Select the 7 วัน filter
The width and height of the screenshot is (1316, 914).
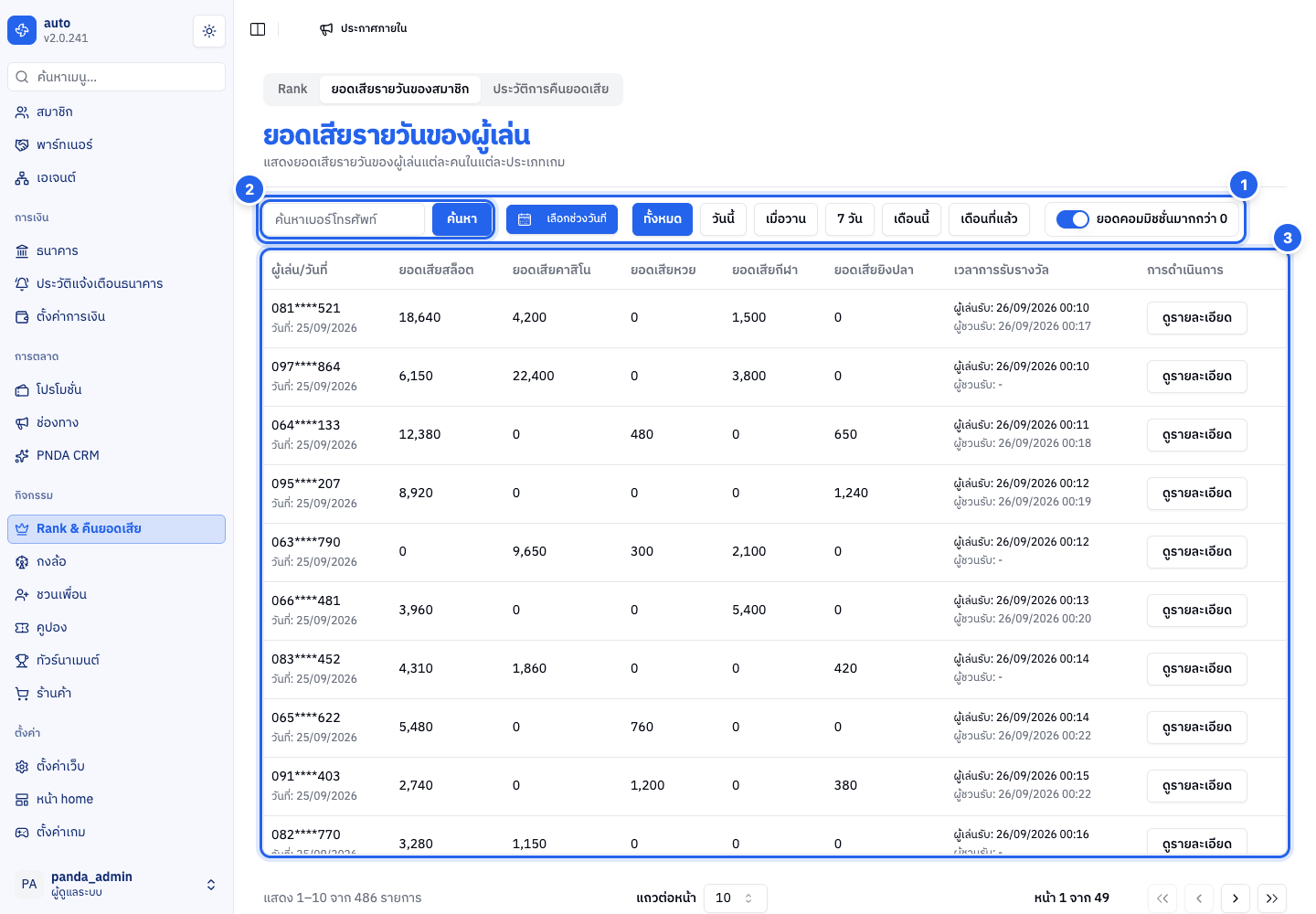tap(850, 219)
